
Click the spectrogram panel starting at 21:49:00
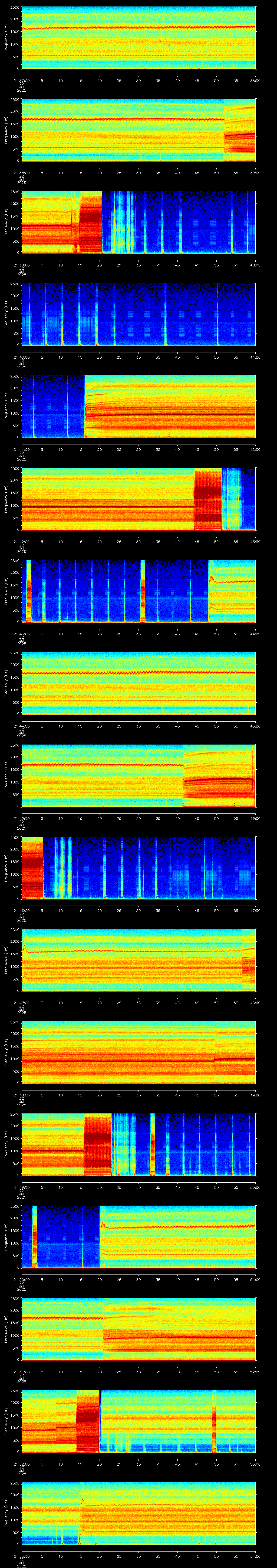pyautogui.click(x=138, y=1144)
